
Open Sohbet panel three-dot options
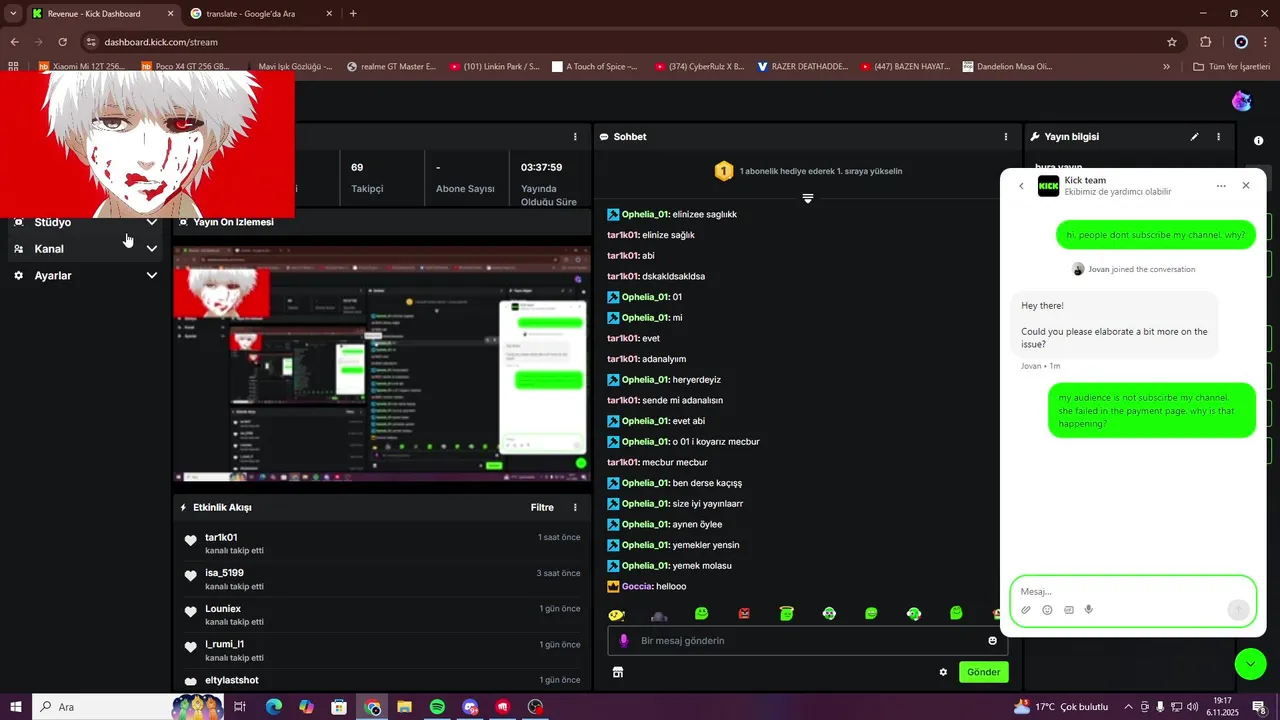pyautogui.click(x=1006, y=137)
